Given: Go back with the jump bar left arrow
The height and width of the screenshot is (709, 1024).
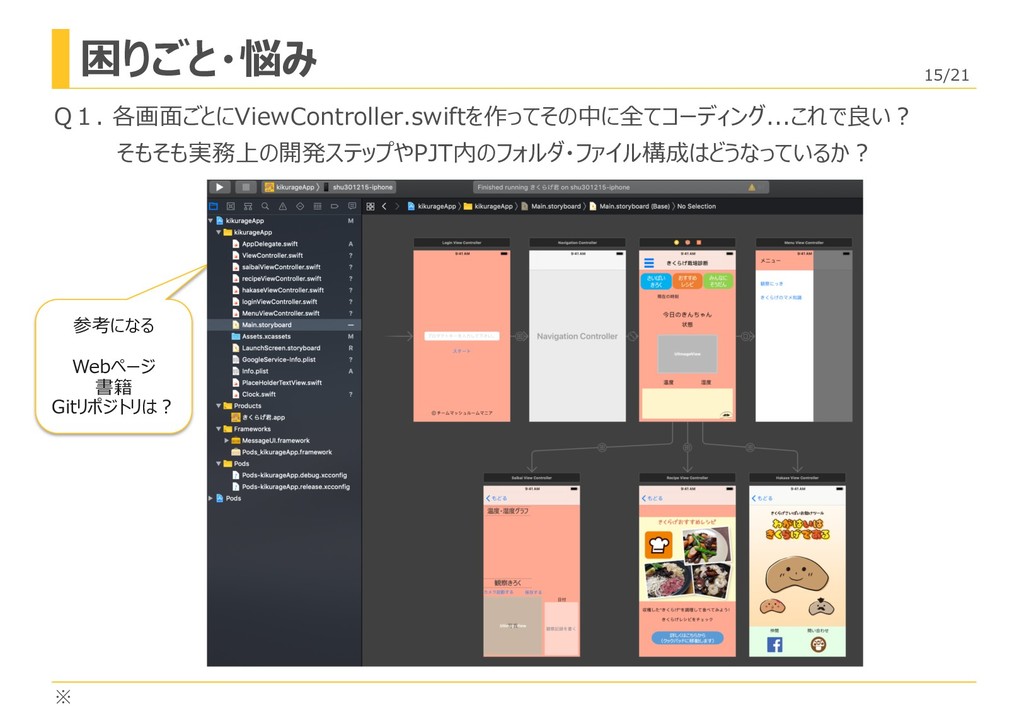Looking at the screenshot, I should [x=384, y=206].
